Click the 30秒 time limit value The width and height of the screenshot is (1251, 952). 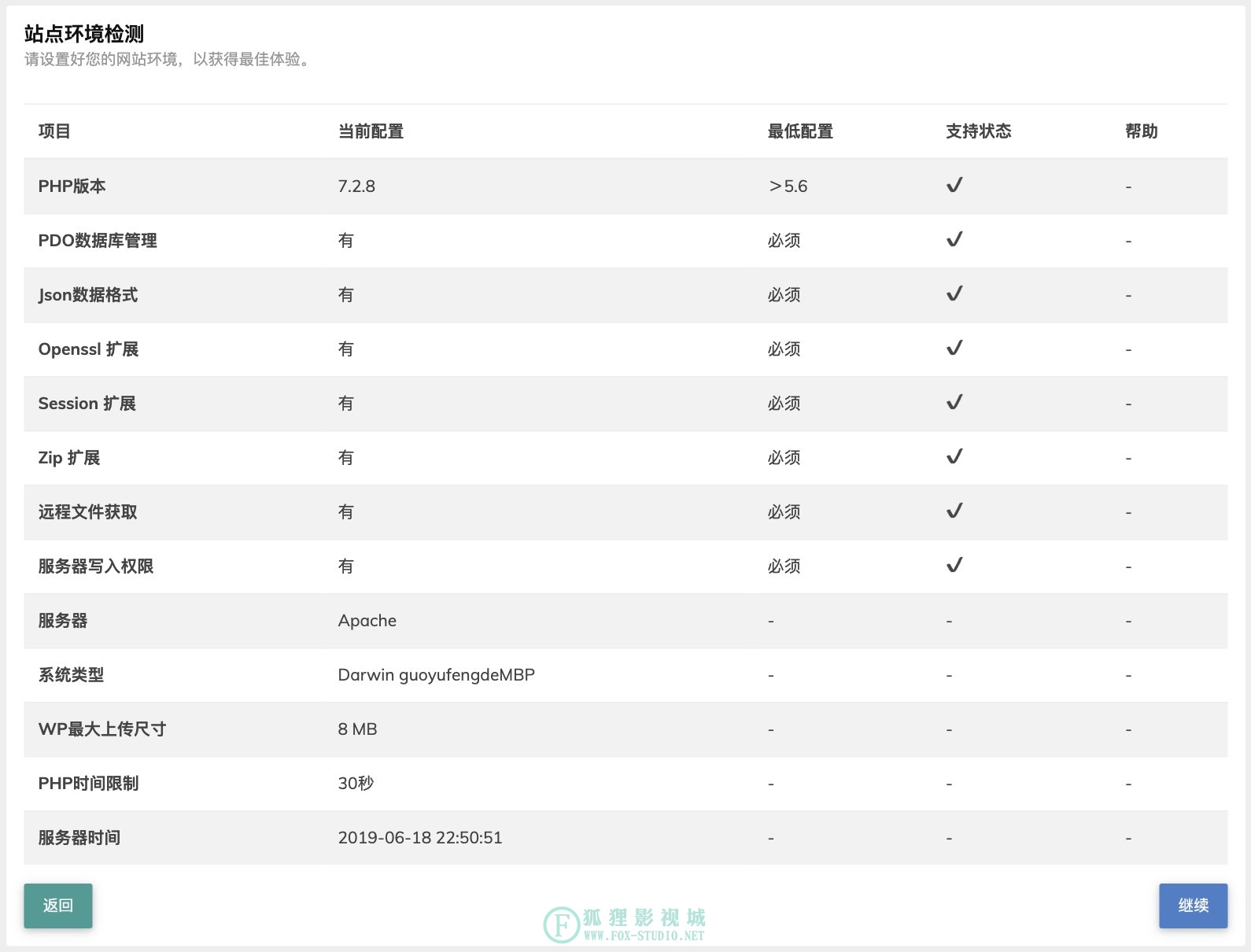click(x=356, y=784)
